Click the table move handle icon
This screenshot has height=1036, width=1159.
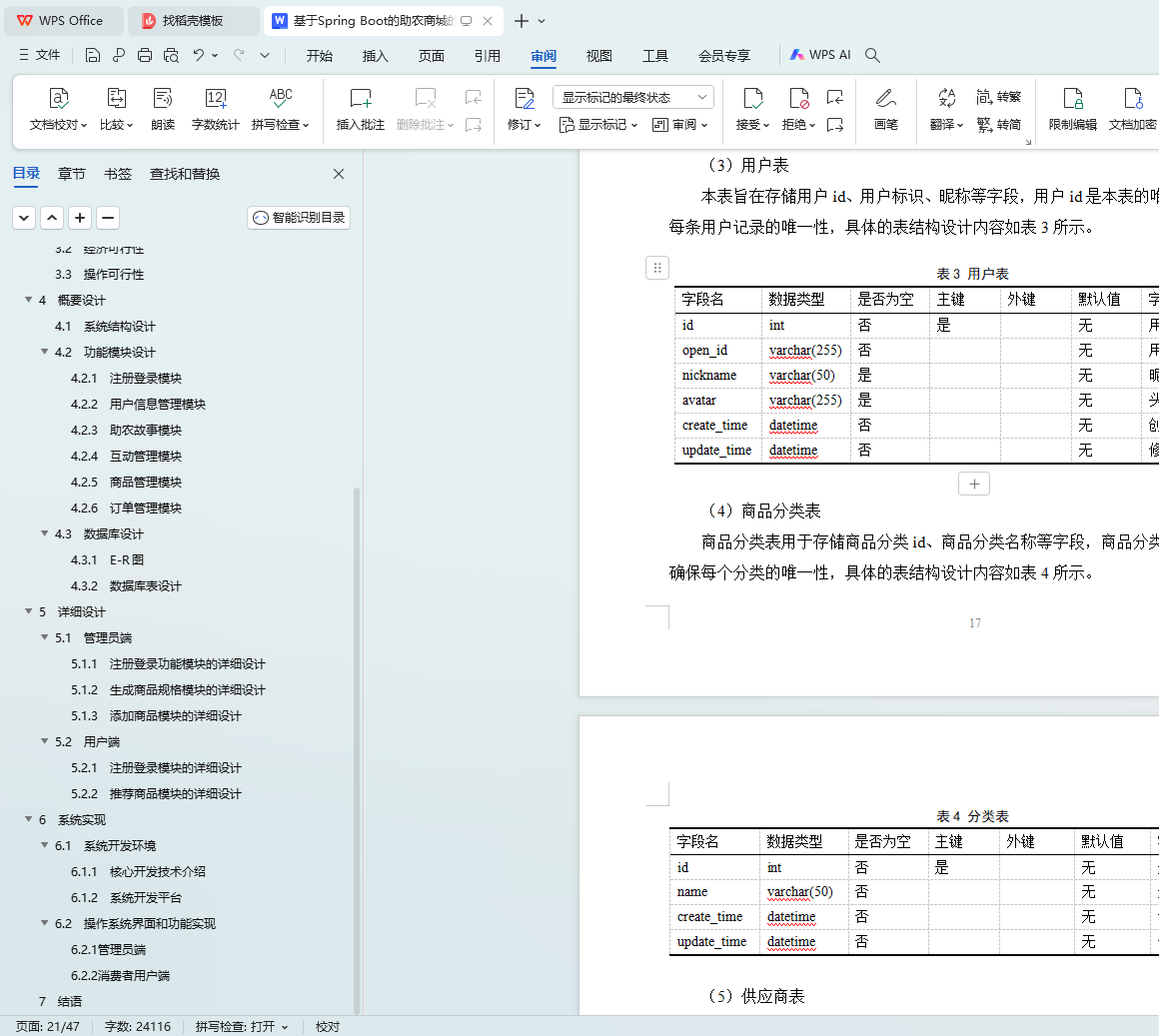click(x=657, y=268)
